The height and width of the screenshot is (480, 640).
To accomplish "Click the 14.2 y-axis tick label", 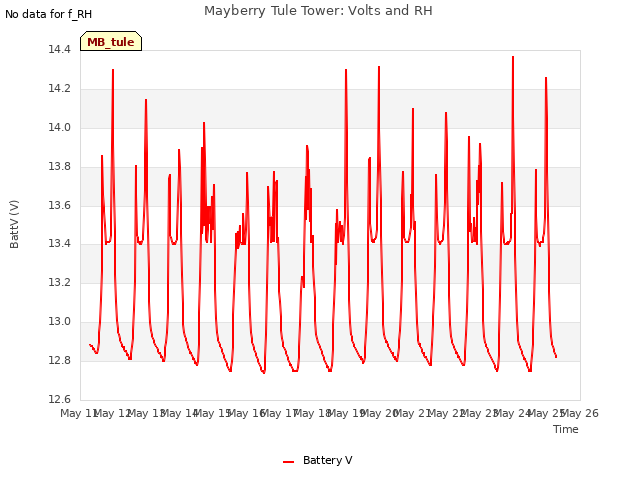I will pyautogui.click(x=60, y=89).
